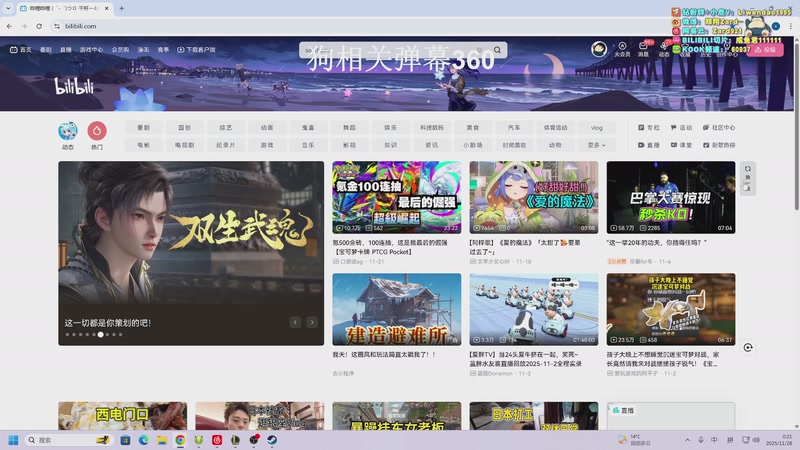Open the 日本打工 video thumbnail
800x450 pixels.
coord(534,416)
